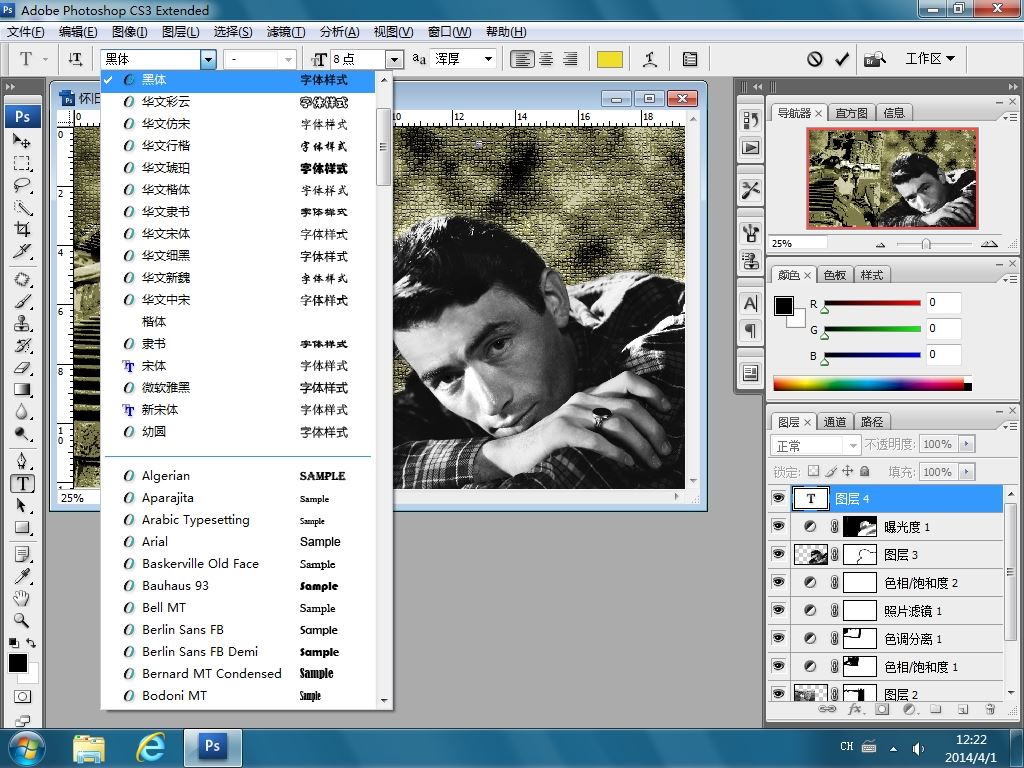Switch to the 直方图 tab
Image resolution: width=1024 pixels, height=768 pixels.
point(851,113)
